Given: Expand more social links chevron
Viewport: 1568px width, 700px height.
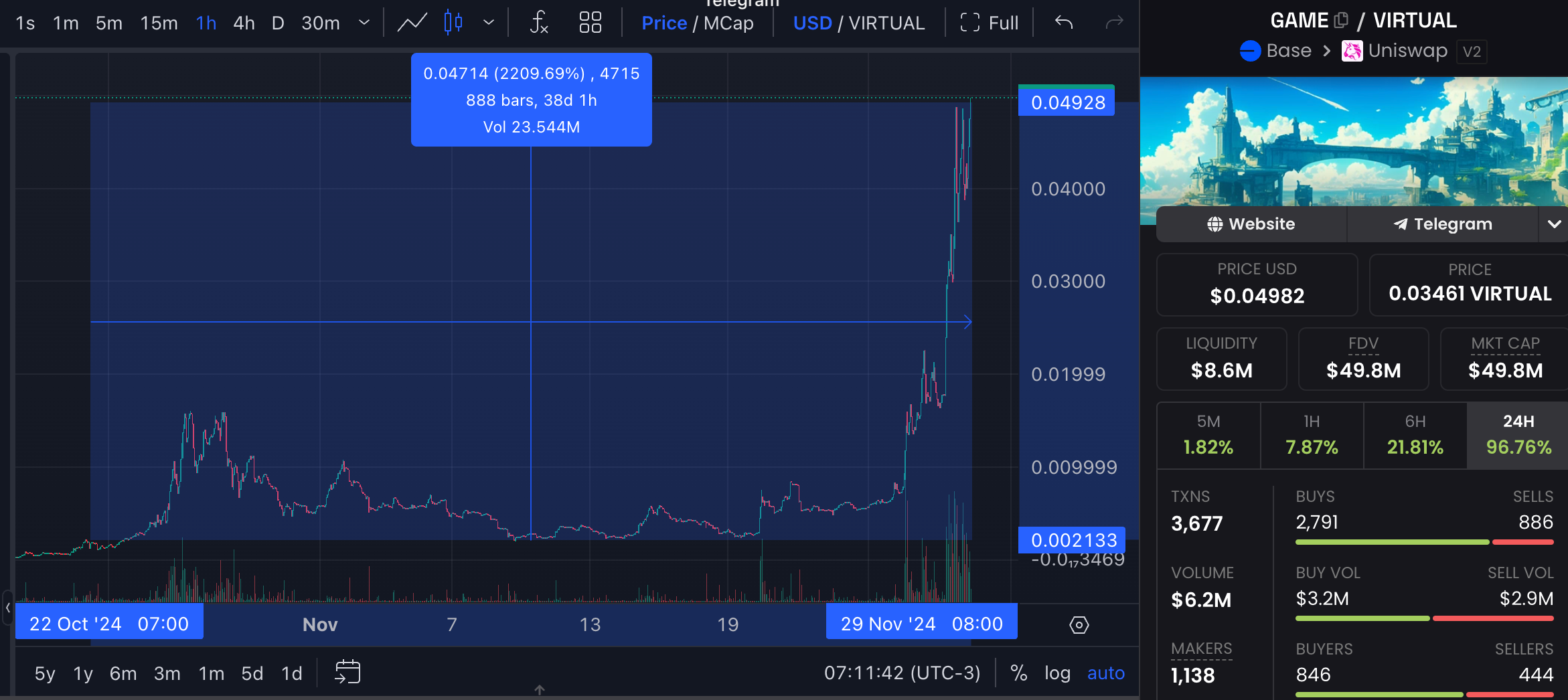Looking at the screenshot, I should tap(1554, 224).
